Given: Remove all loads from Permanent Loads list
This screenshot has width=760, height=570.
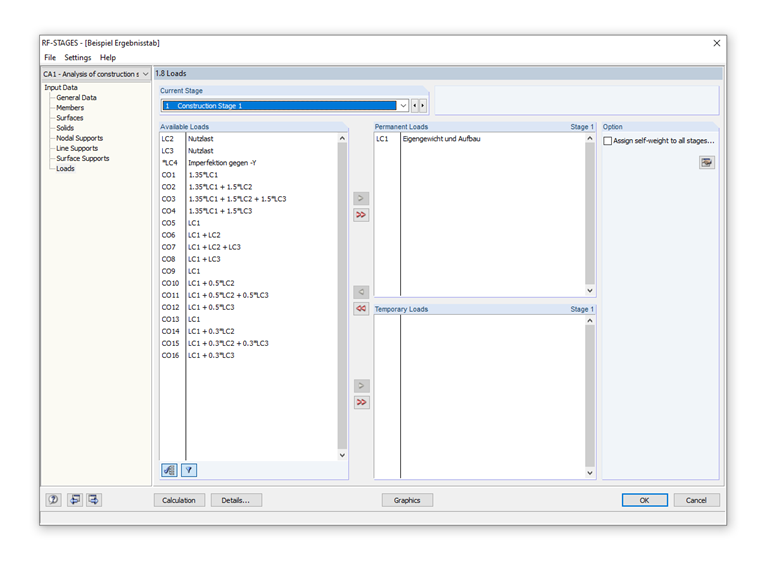Looking at the screenshot, I should coord(361,308).
